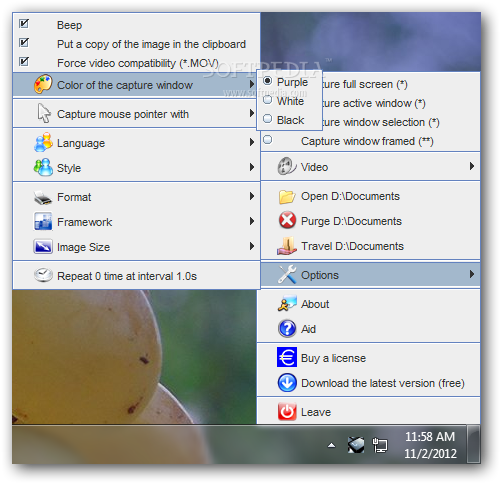Expand the Image Size submenu arrow

pyautogui.click(x=252, y=246)
